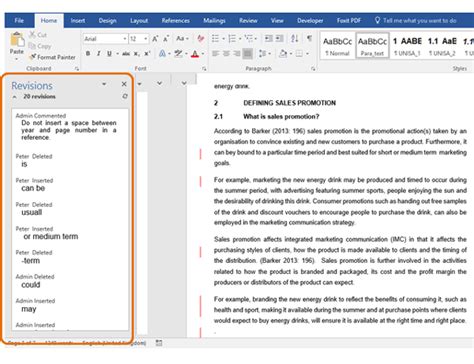
Task: Toggle underline formatting
Action: point(109,53)
